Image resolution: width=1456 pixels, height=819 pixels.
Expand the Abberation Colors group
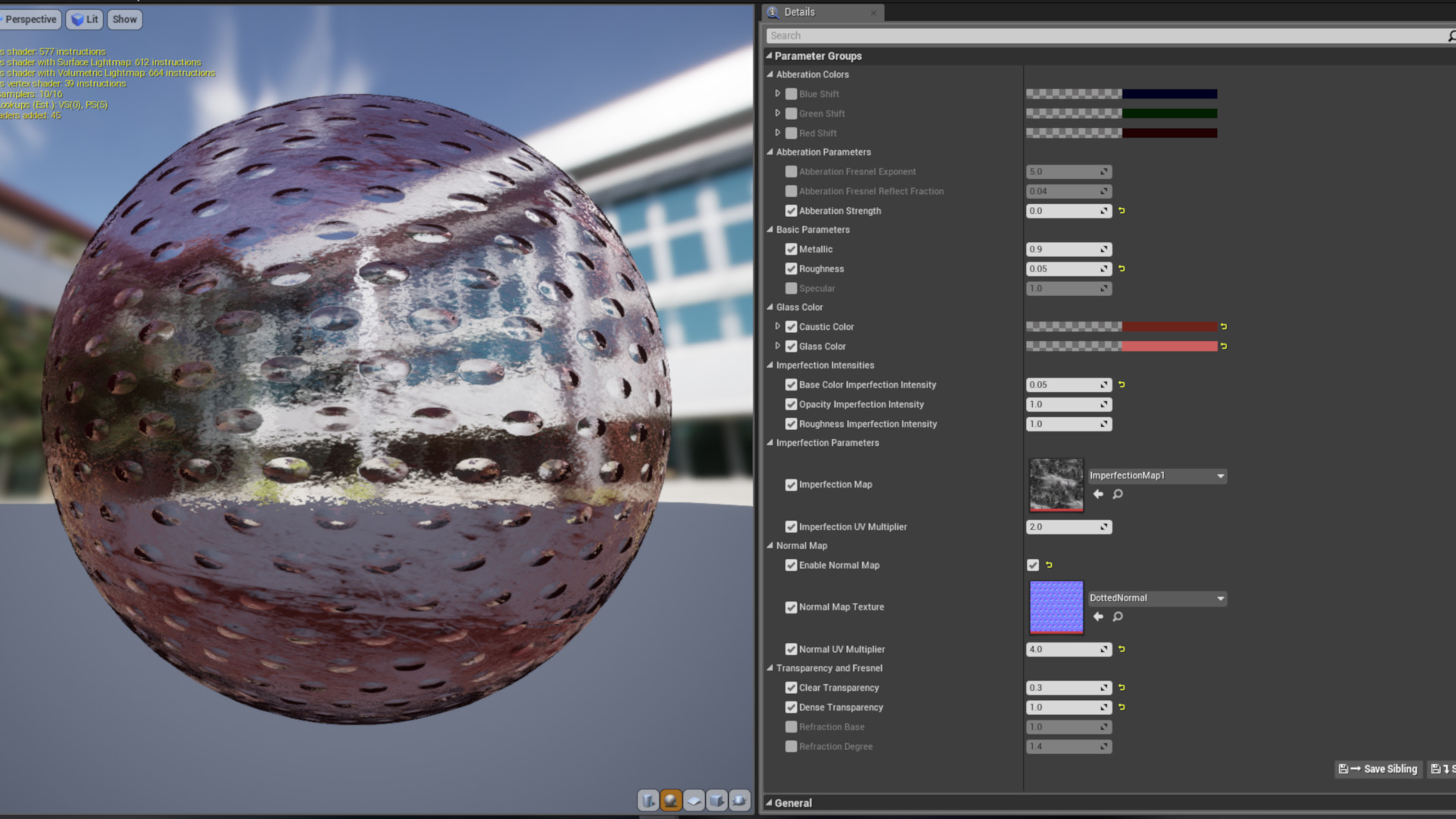click(x=771, y=74)
